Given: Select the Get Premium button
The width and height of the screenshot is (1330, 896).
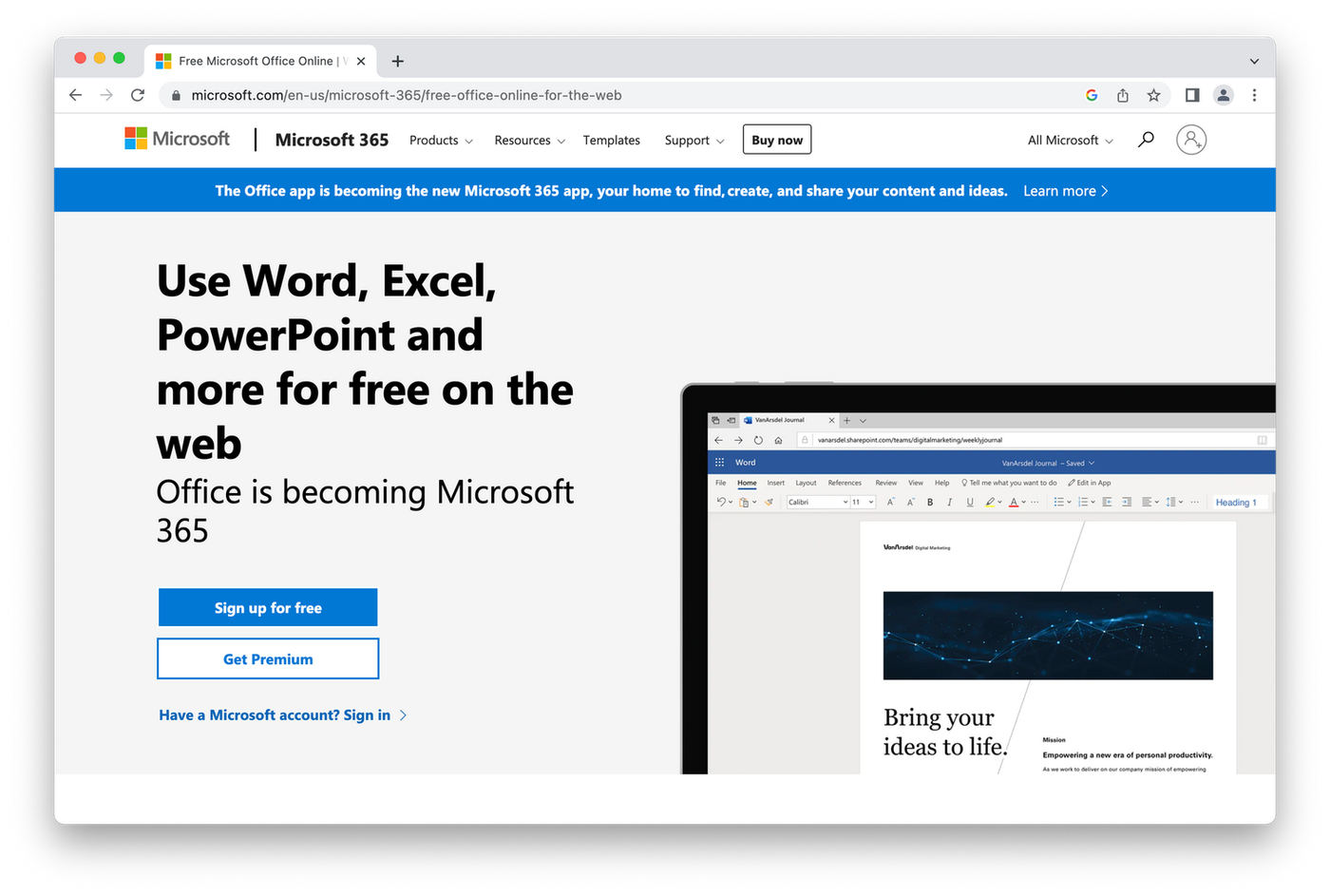Looking at the screenshot, I should (x=268, y=658).
